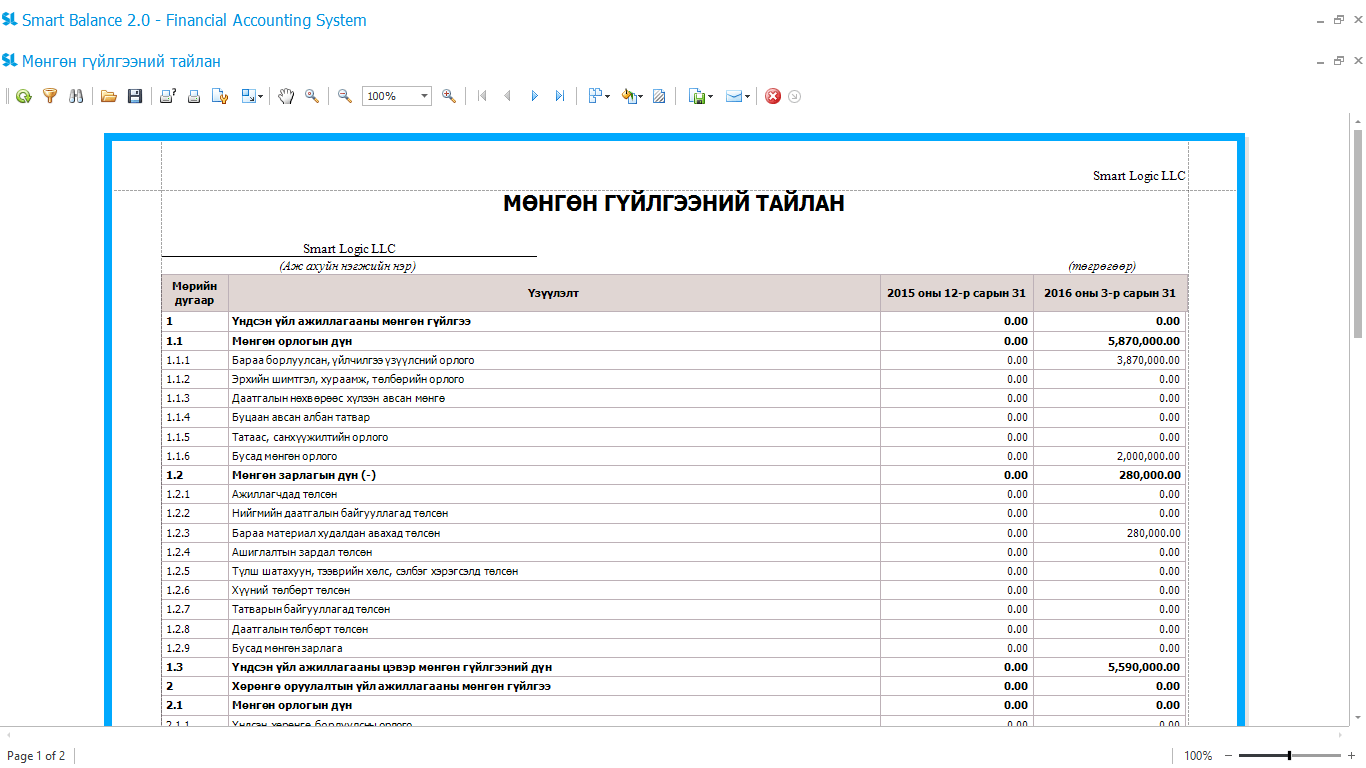Click the multiple pages layout icon

point(594,96)
